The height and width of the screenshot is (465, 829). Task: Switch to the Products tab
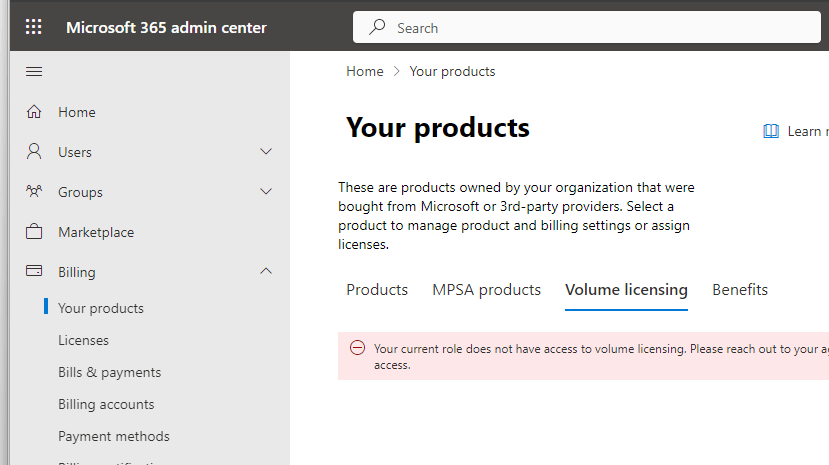377,290
